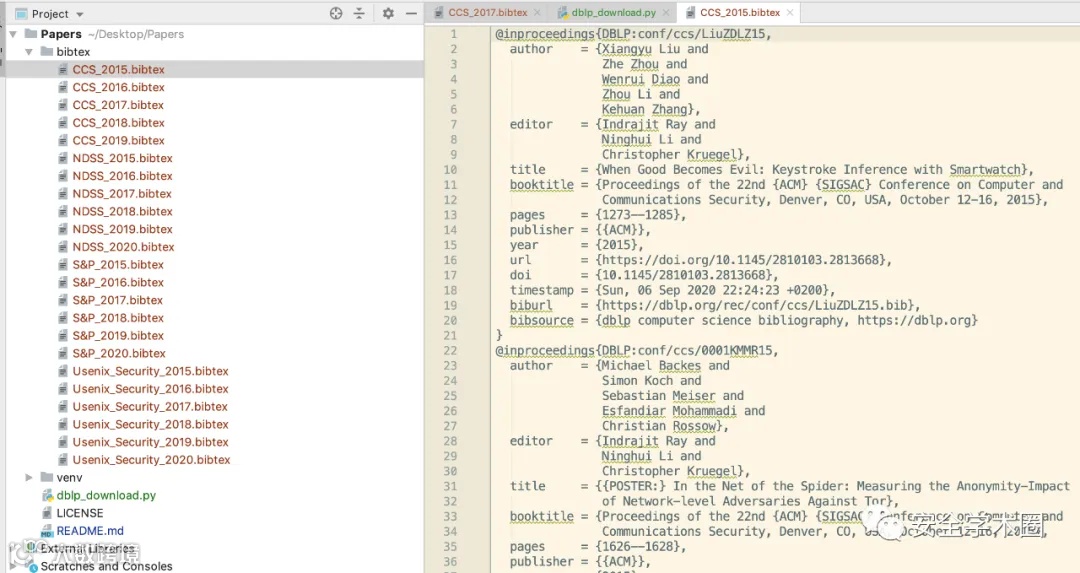
Task: Open Usenix_Security_2020.bibtex file
Action: point(152,460)
